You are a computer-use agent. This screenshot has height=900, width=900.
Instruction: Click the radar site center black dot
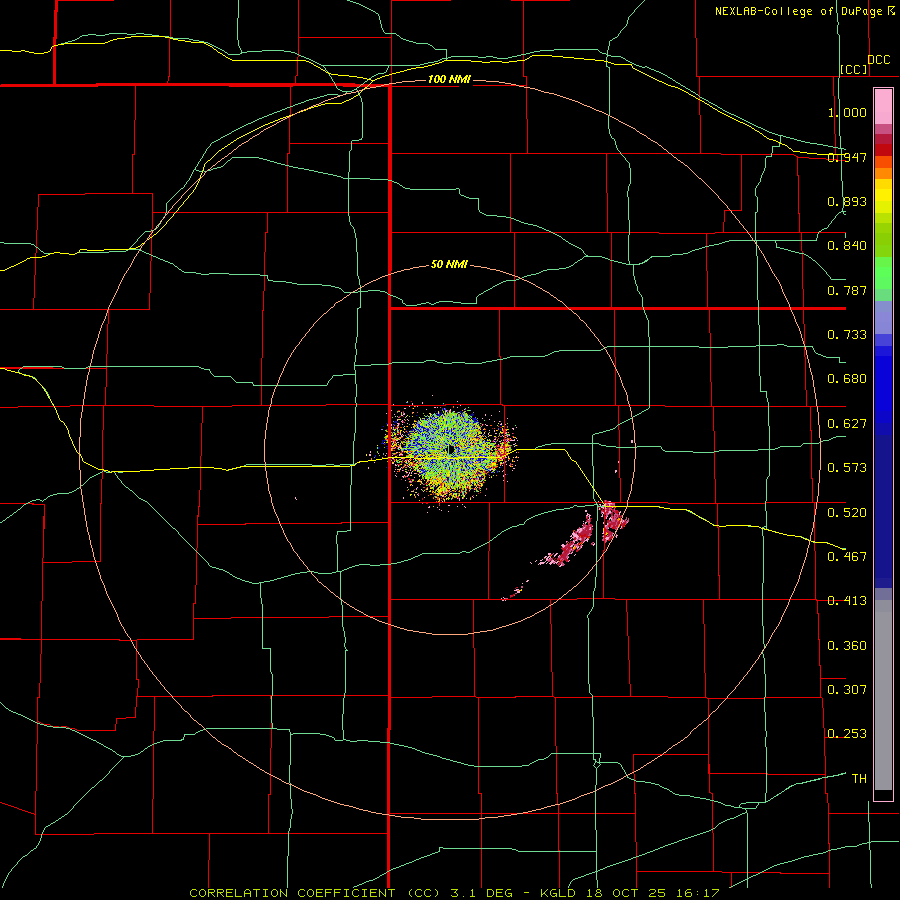[x=451, y=449]
